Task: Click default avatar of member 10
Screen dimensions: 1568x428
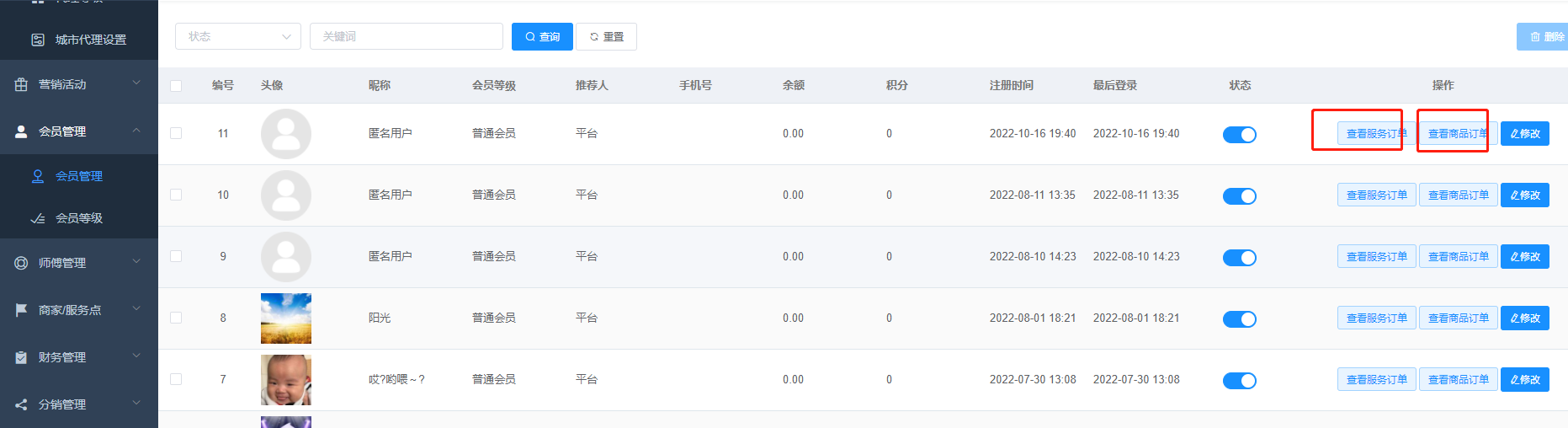Action: pyautogui.click(x=286, y=195)
